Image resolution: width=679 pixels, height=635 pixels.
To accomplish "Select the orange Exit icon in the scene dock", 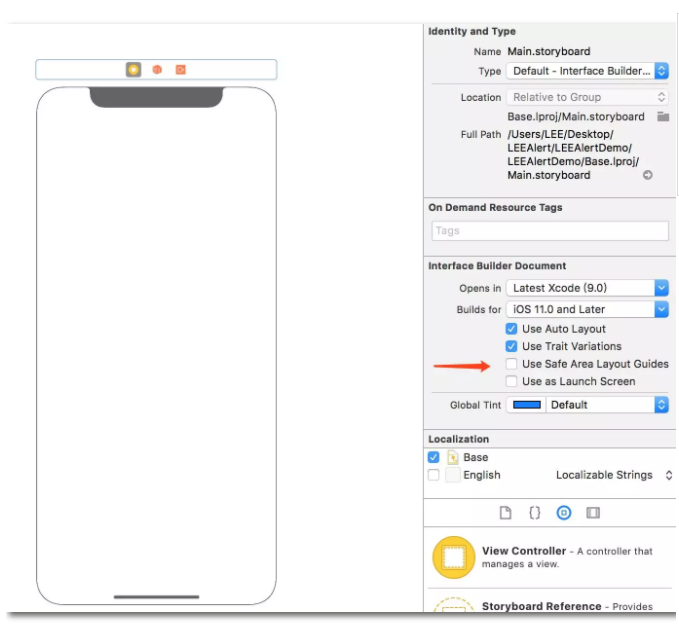I will 181,69.
